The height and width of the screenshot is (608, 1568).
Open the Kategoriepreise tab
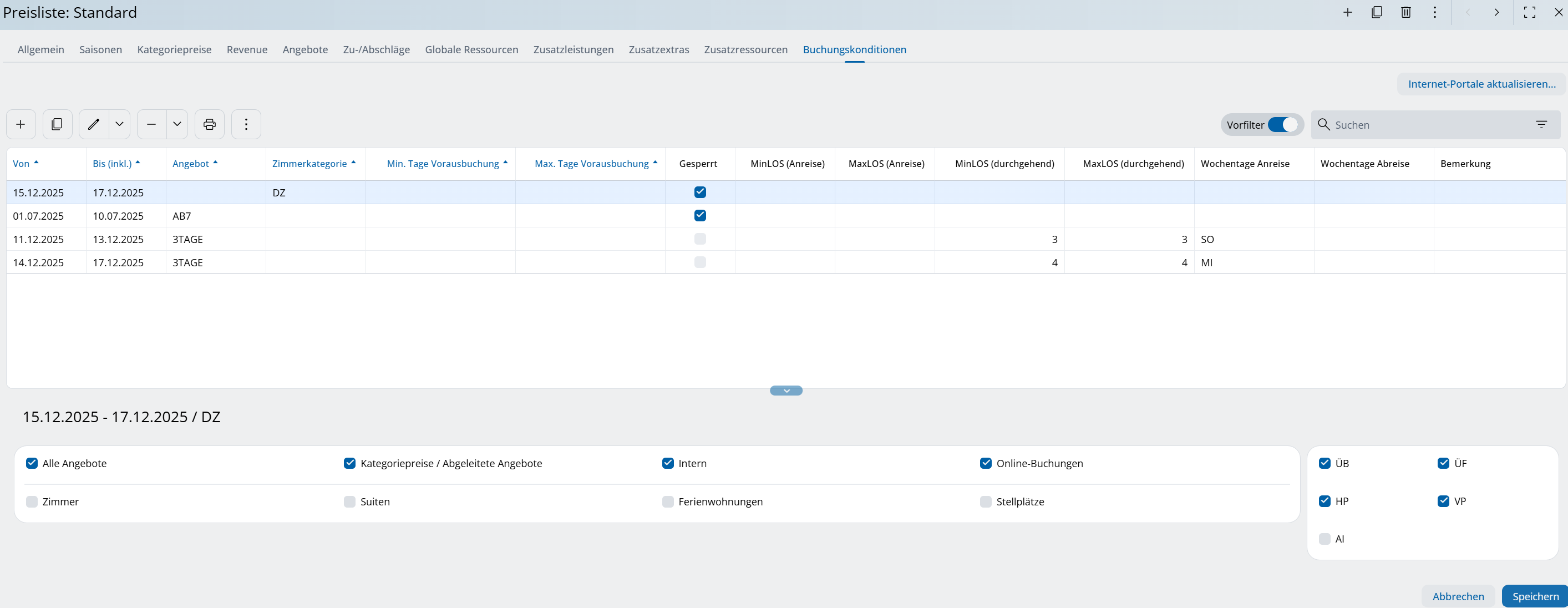(174, 49)
